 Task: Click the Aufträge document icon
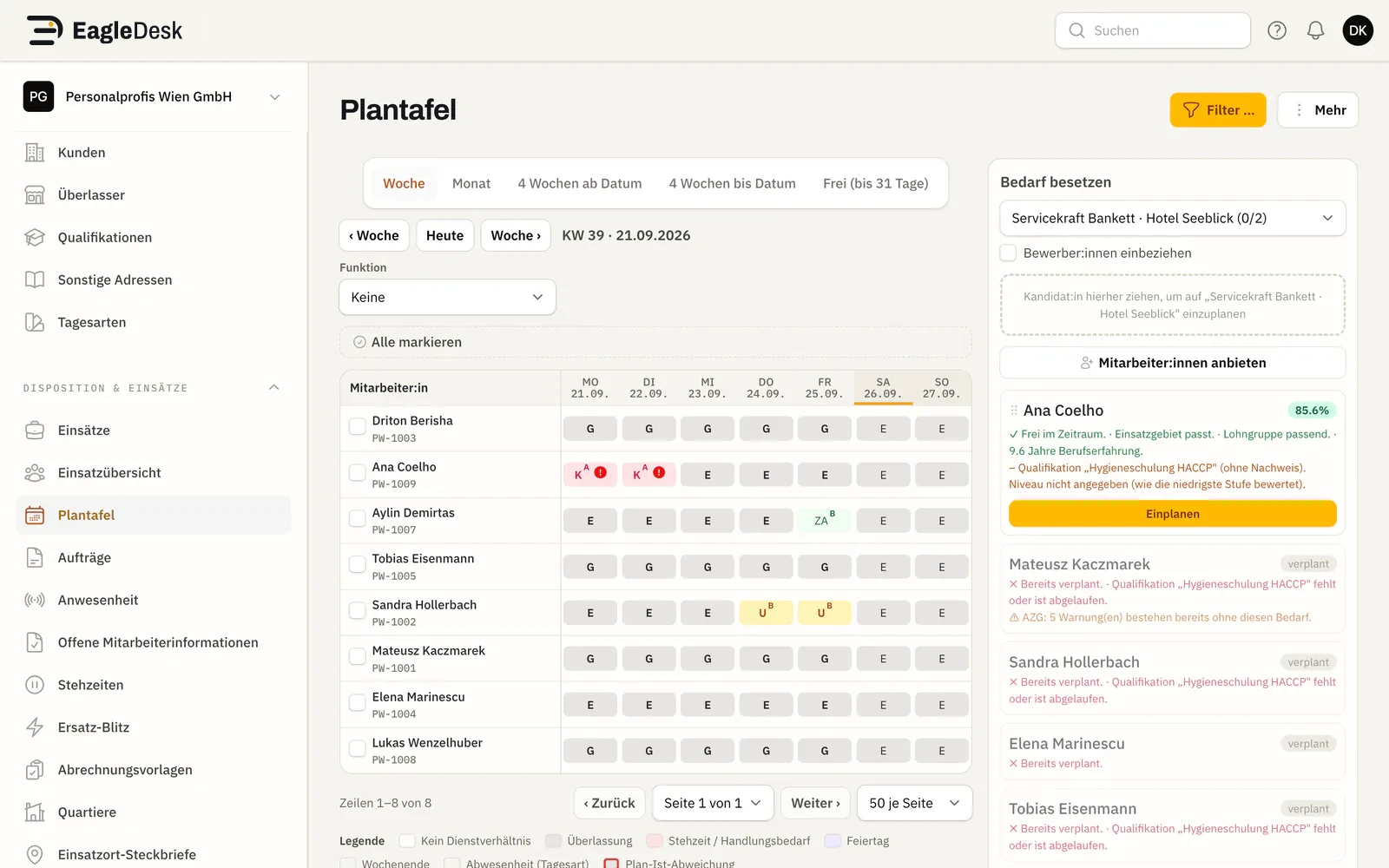[x=35, y=558]
